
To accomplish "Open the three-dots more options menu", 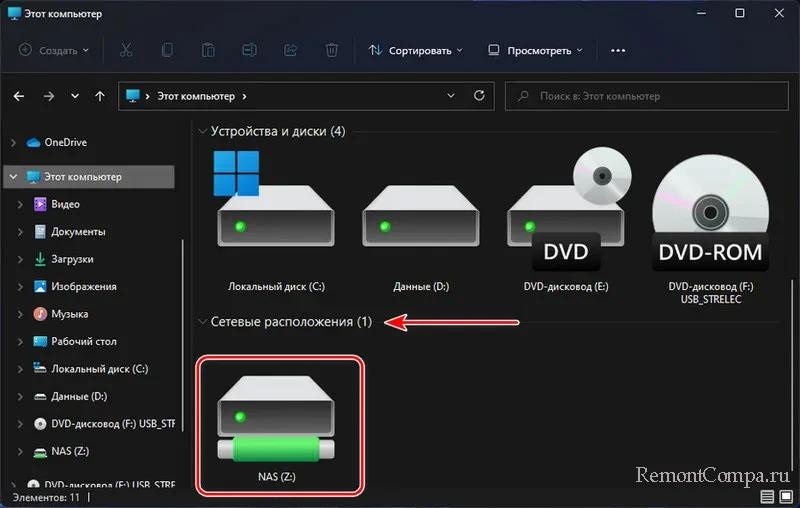I will [618, 50].
